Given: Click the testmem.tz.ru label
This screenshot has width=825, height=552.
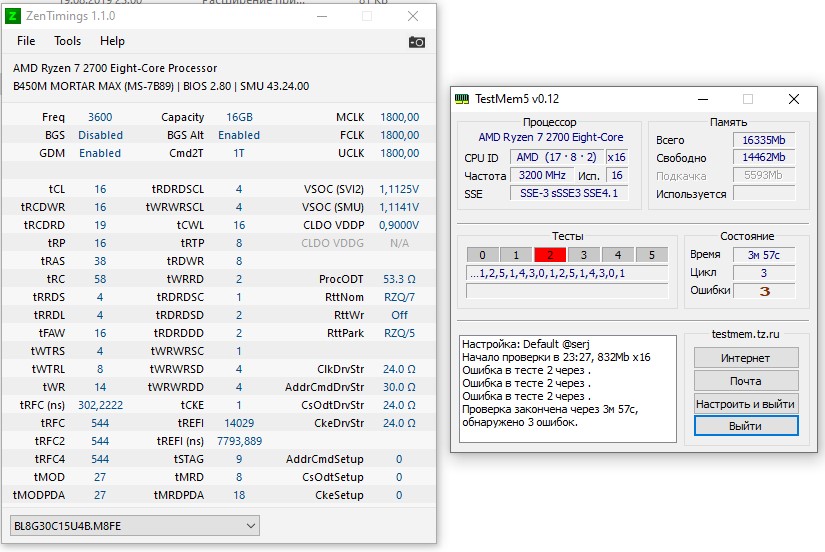Looking at the screenshot, I should pyautogui.click(x=745, y=334).
